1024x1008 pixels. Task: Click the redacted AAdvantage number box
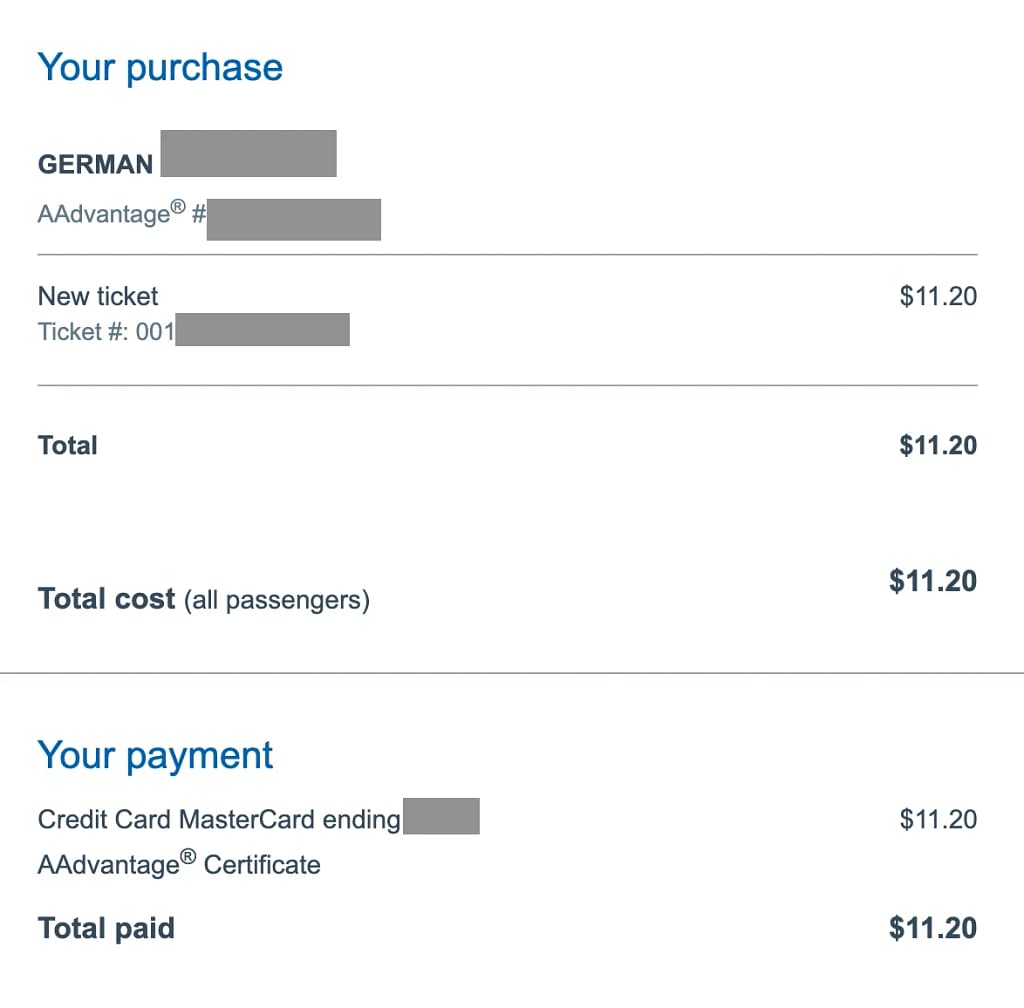pos(294,220)
